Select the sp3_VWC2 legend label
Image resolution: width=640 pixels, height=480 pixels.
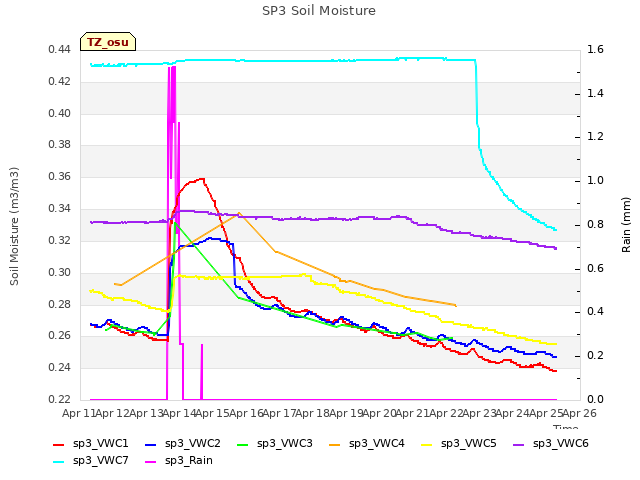[x=193, y=444]
